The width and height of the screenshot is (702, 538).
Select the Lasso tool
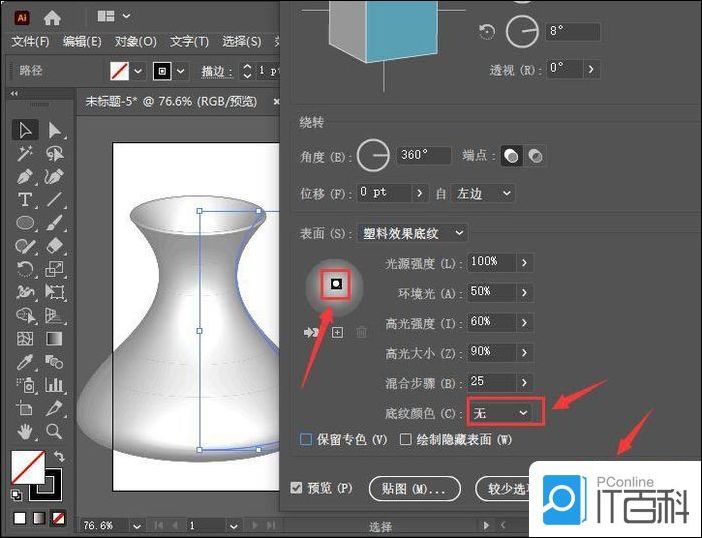coord(54,153)
